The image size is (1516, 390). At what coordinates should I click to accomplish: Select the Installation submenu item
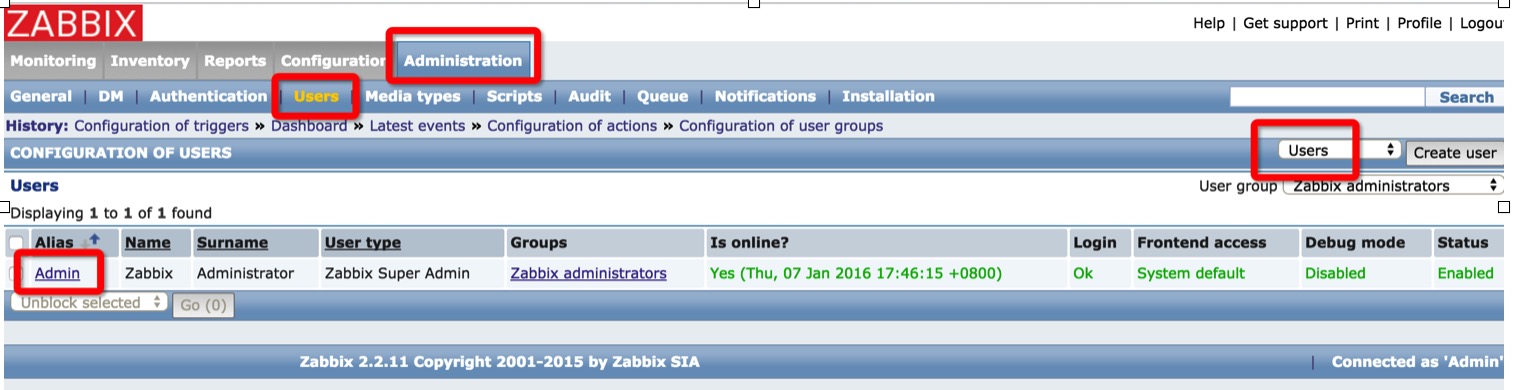point(888,97)
